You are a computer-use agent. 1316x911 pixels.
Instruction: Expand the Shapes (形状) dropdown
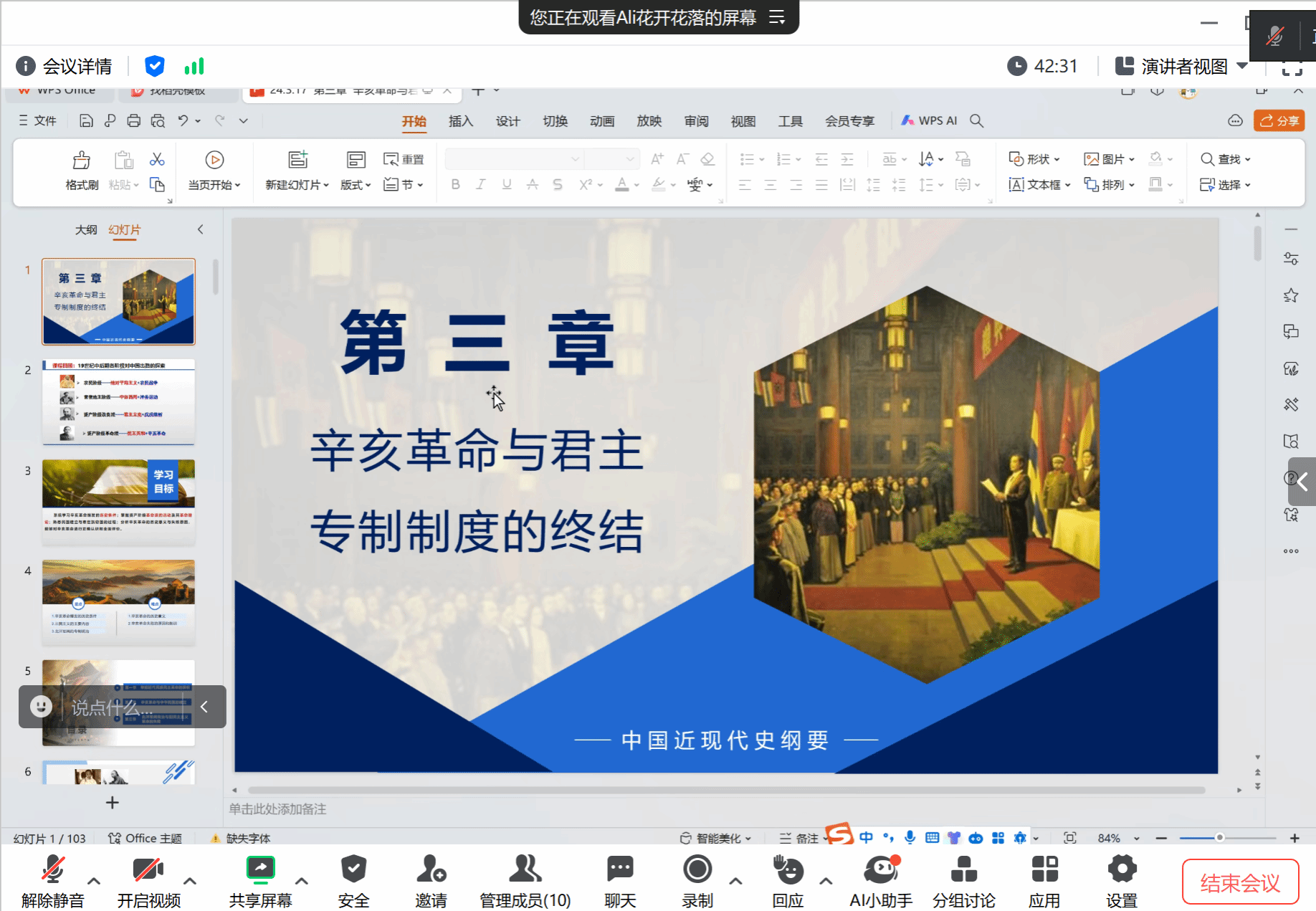(x=1034, y=159)
